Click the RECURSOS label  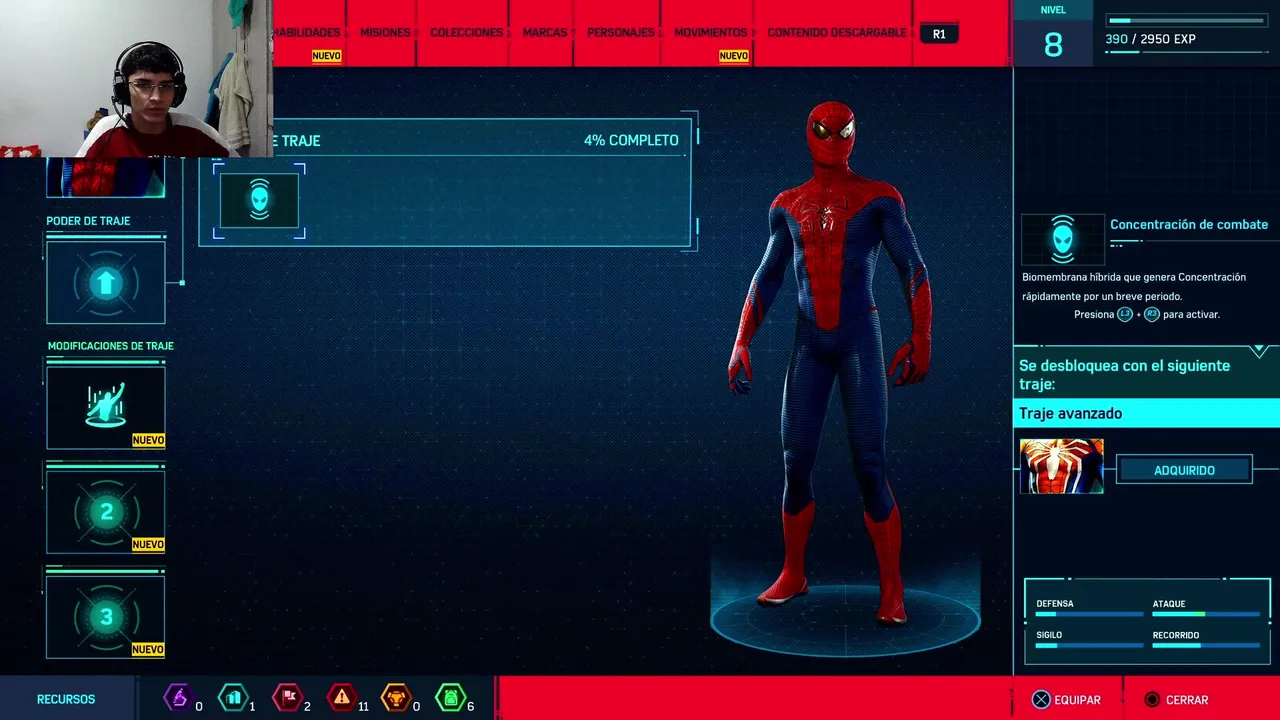click(66, 700)
